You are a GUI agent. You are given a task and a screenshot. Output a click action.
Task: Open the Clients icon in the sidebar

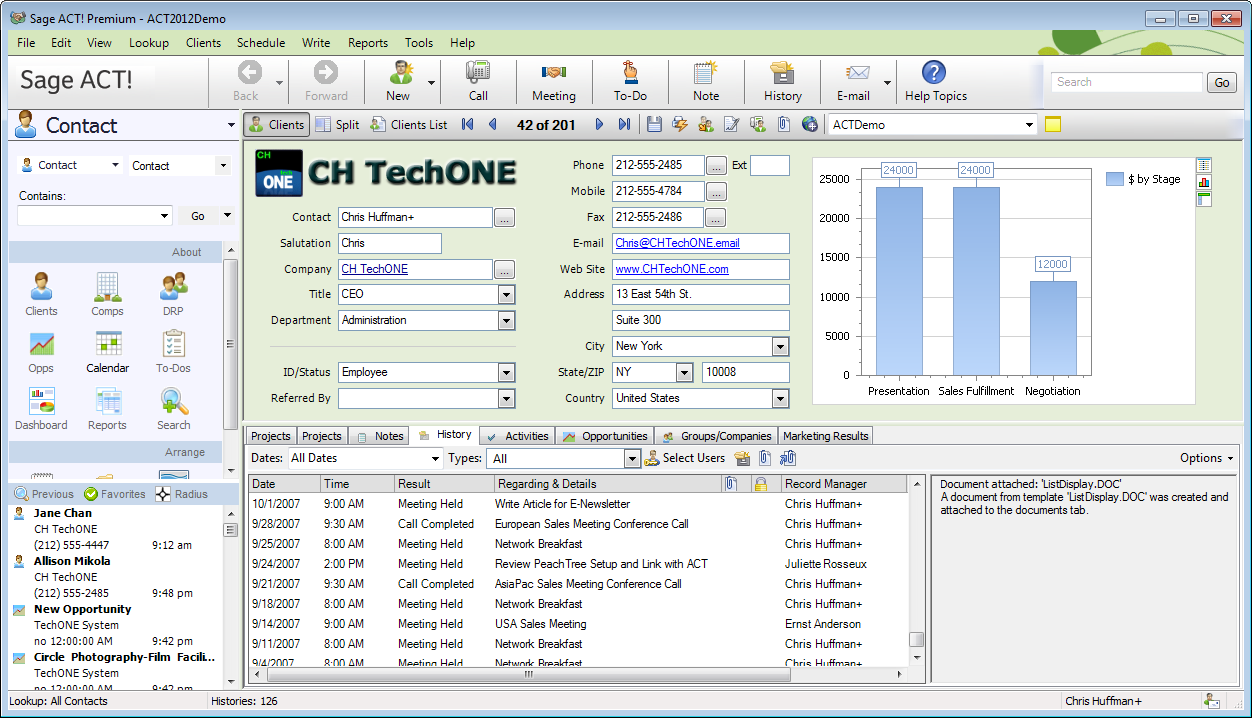click(x=41, y=294)
